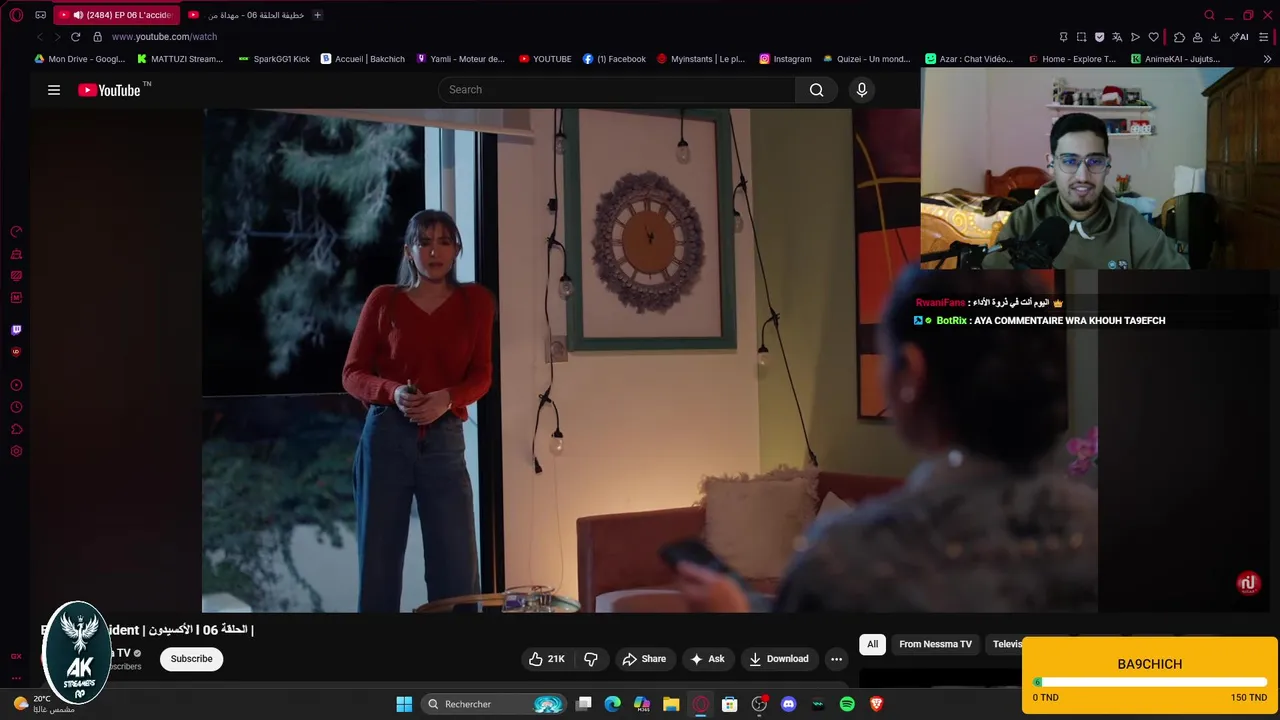Switch to the Arabic-titled second tab
This screenshot has height=720, width=1280.
pyautogui.click(x=246, y=15)
